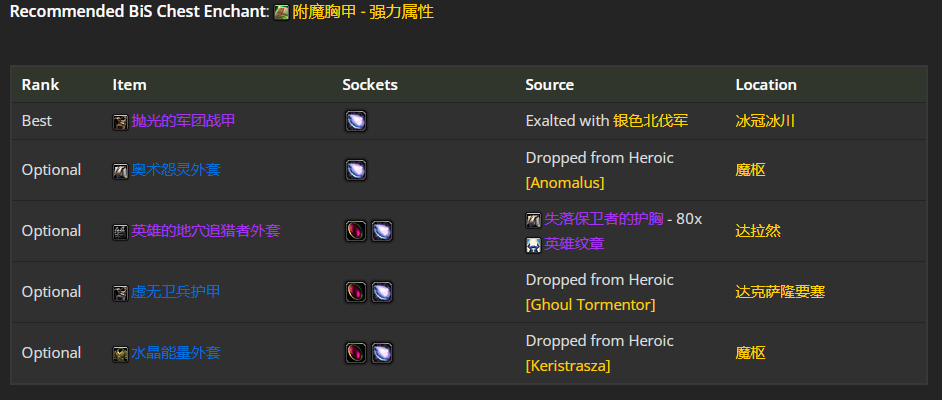Click the 水晶能量外套 item icon
Screen dimensions: 942x400
point(121,354)
